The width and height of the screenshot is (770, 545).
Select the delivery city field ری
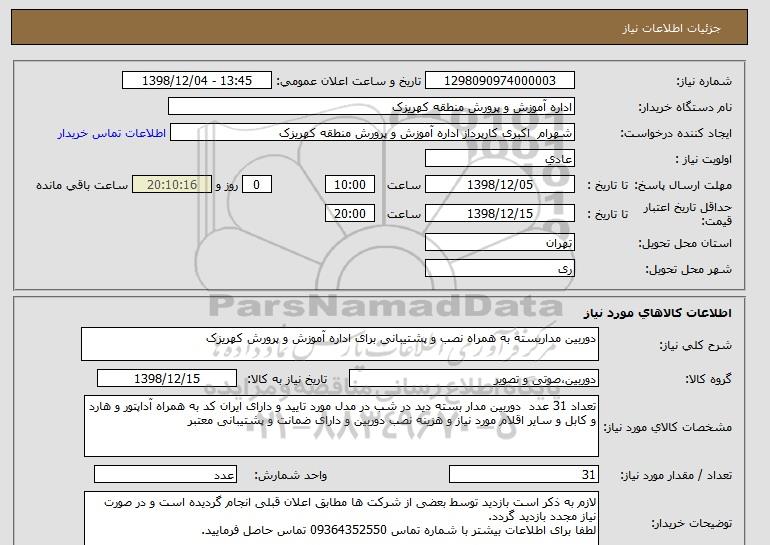(x=499, y=269)
